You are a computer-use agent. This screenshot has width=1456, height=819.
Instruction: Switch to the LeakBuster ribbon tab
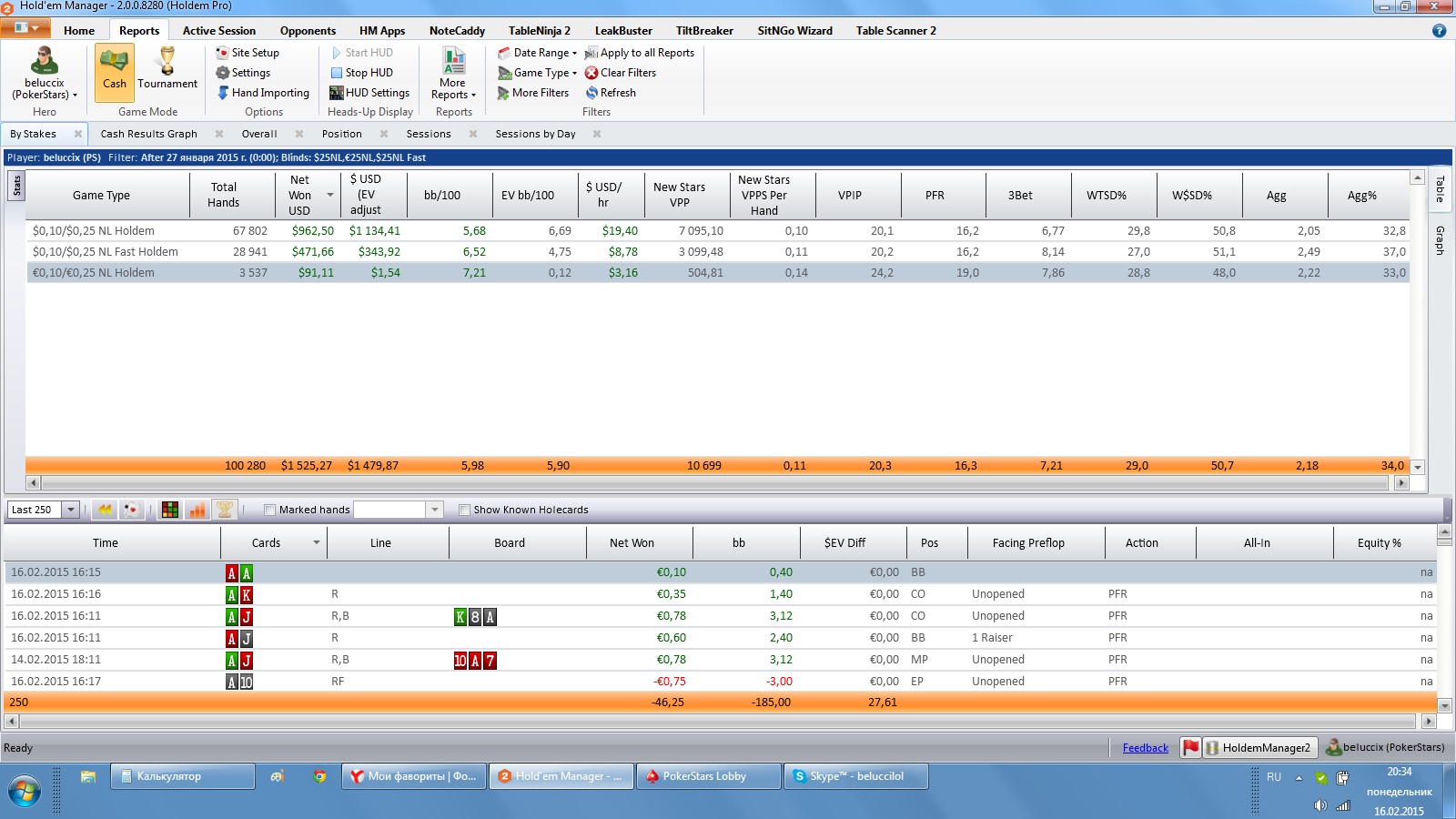coord(623,31)
